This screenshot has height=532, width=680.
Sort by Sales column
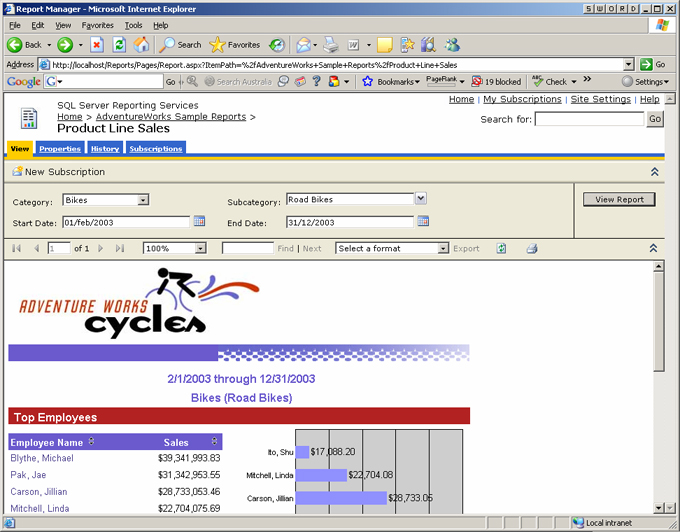pos(214,441)
